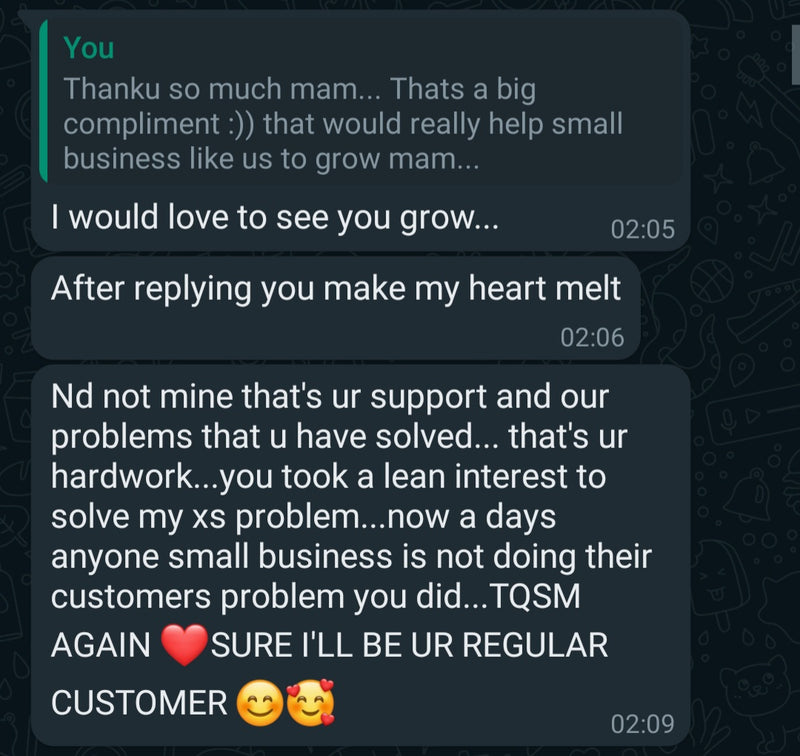Click the 02:09 timestamp
The height and width of the screenshot is (756, 800).
[x=642, y=723]
